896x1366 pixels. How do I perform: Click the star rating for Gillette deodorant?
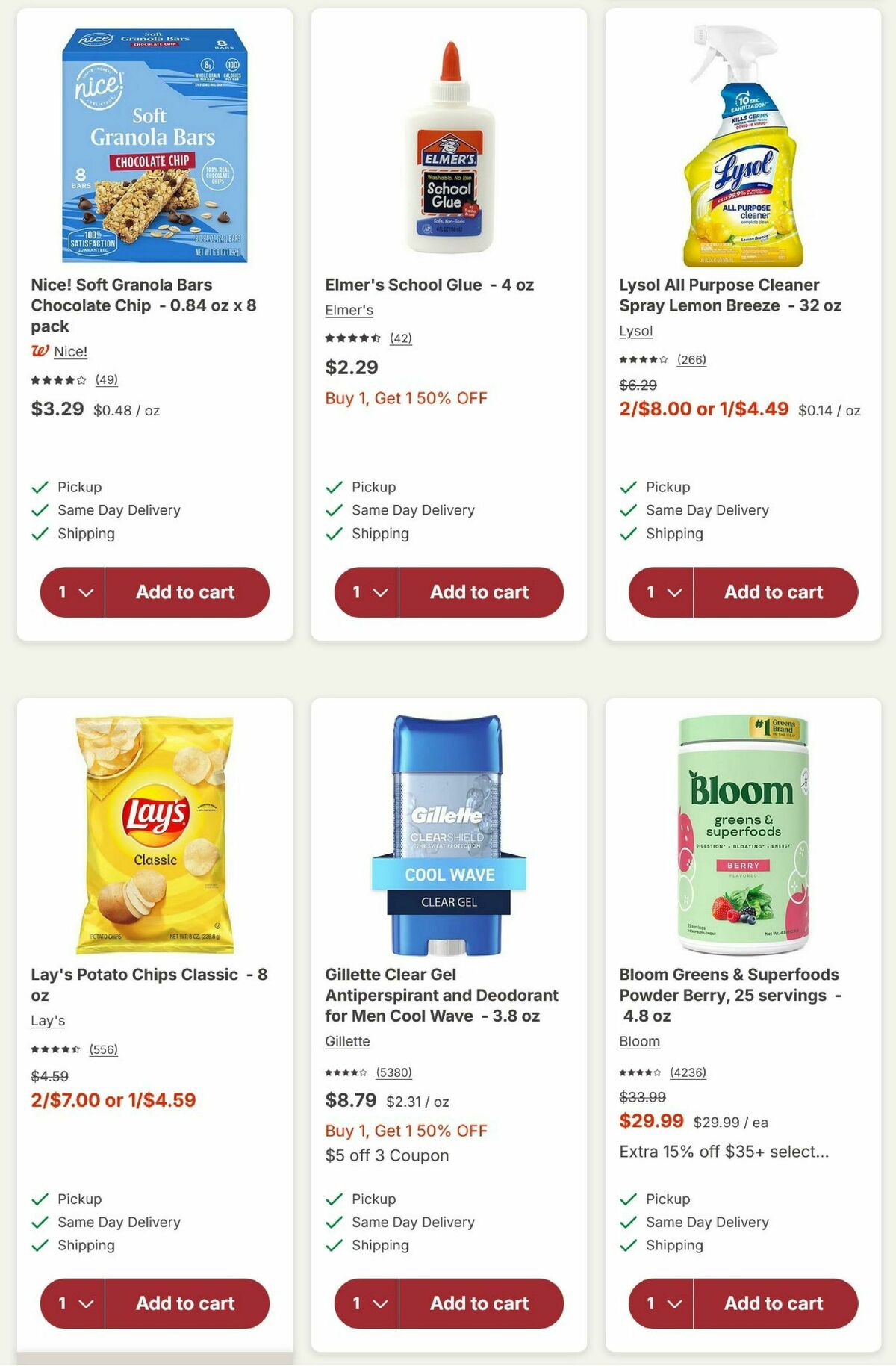pos(347,1071)
